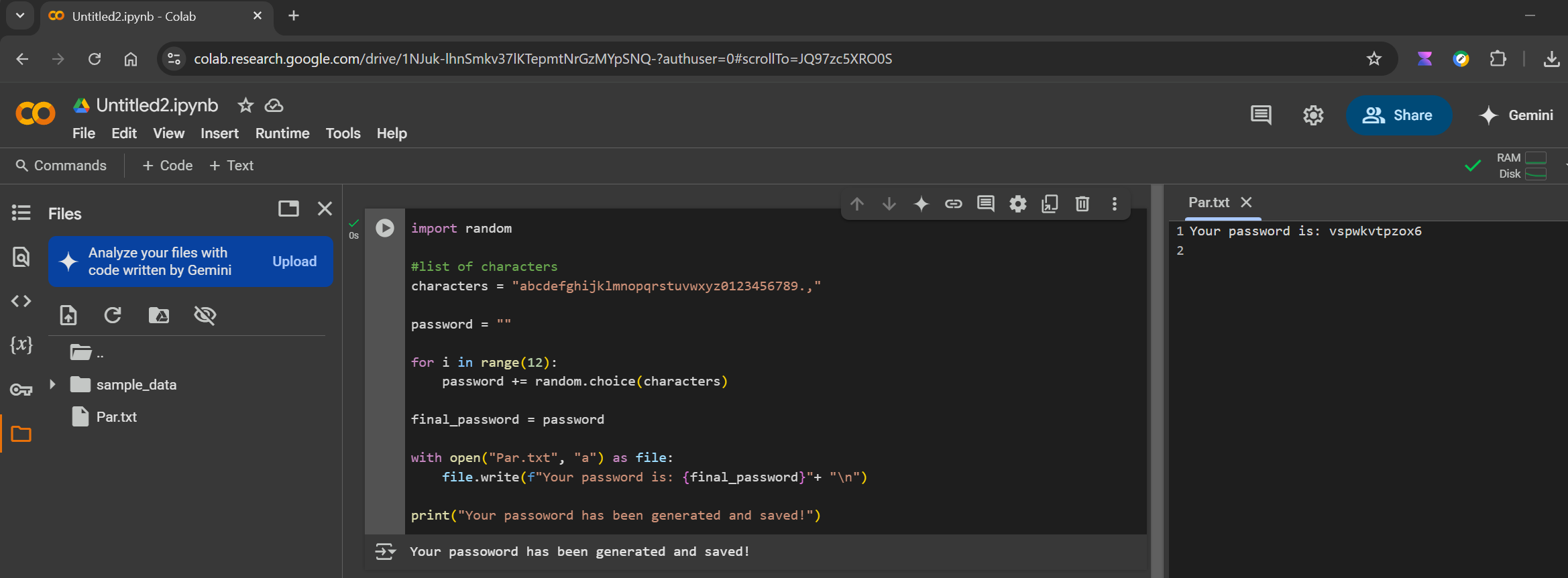Open secrets key icon
The width and height of the screenshot is (1568, 578).
point(21,390)
